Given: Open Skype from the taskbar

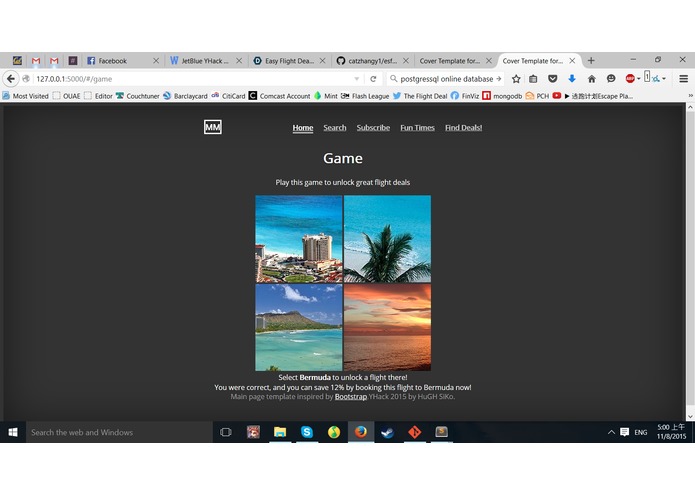Looking at the screenshot, I should (x=307, y=432).
